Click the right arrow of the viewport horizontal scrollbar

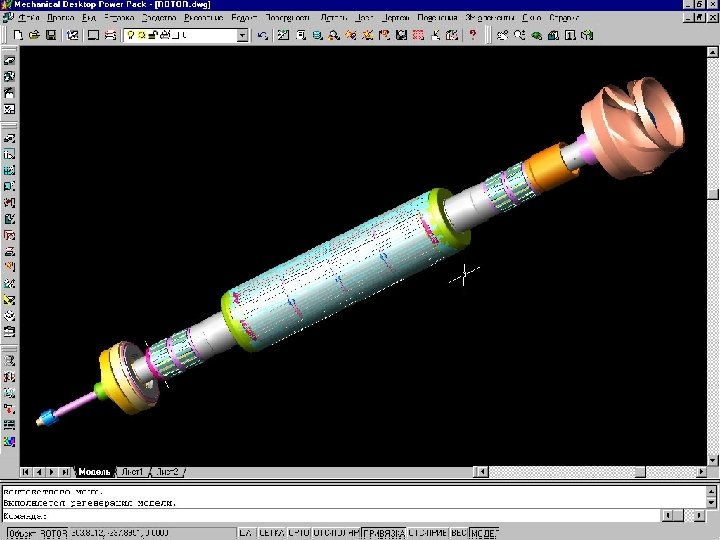click(x=701, y=472)
